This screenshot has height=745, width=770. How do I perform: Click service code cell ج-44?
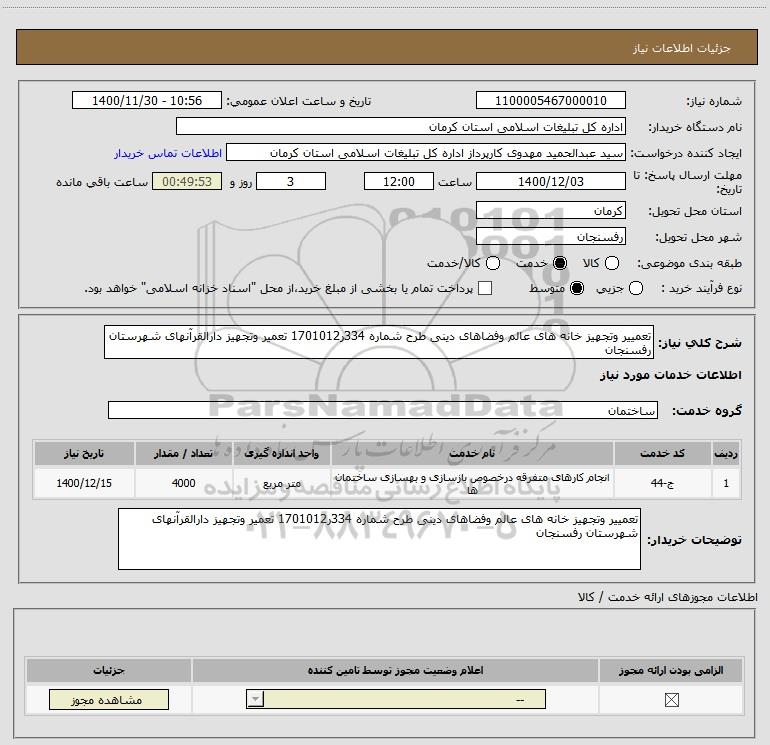[x=662, y=483]
